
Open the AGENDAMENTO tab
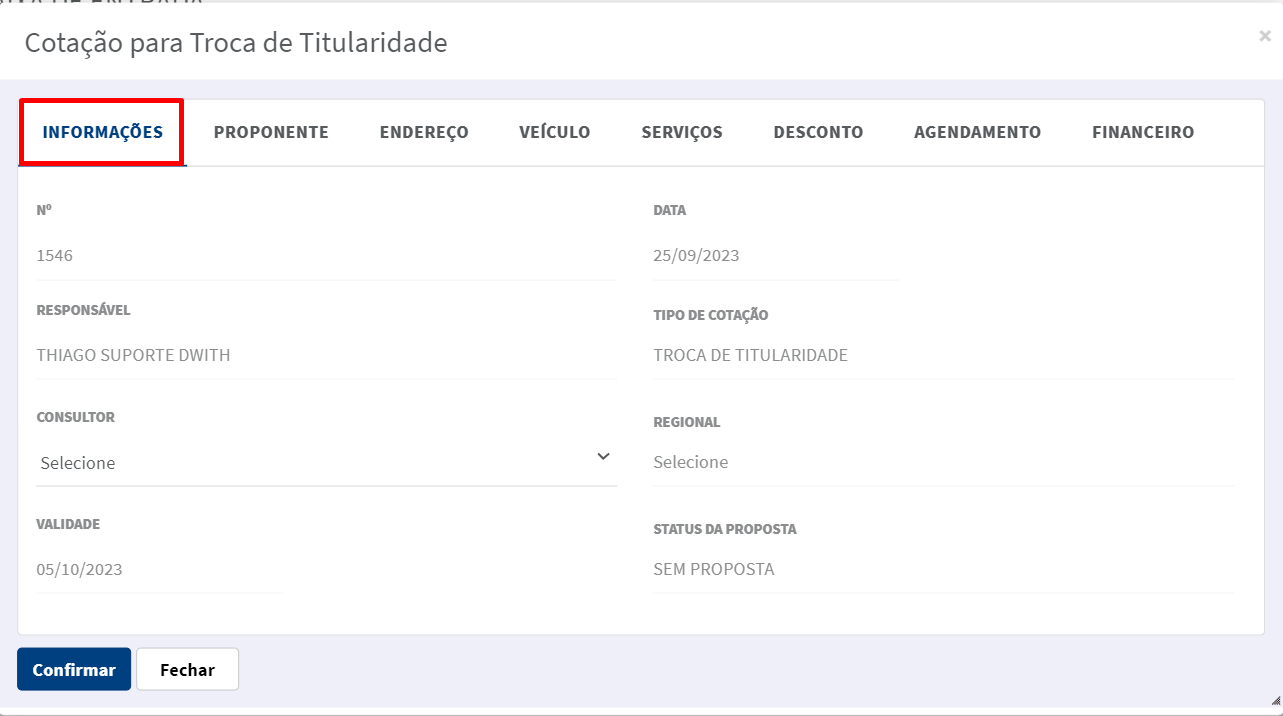[977, 132]
